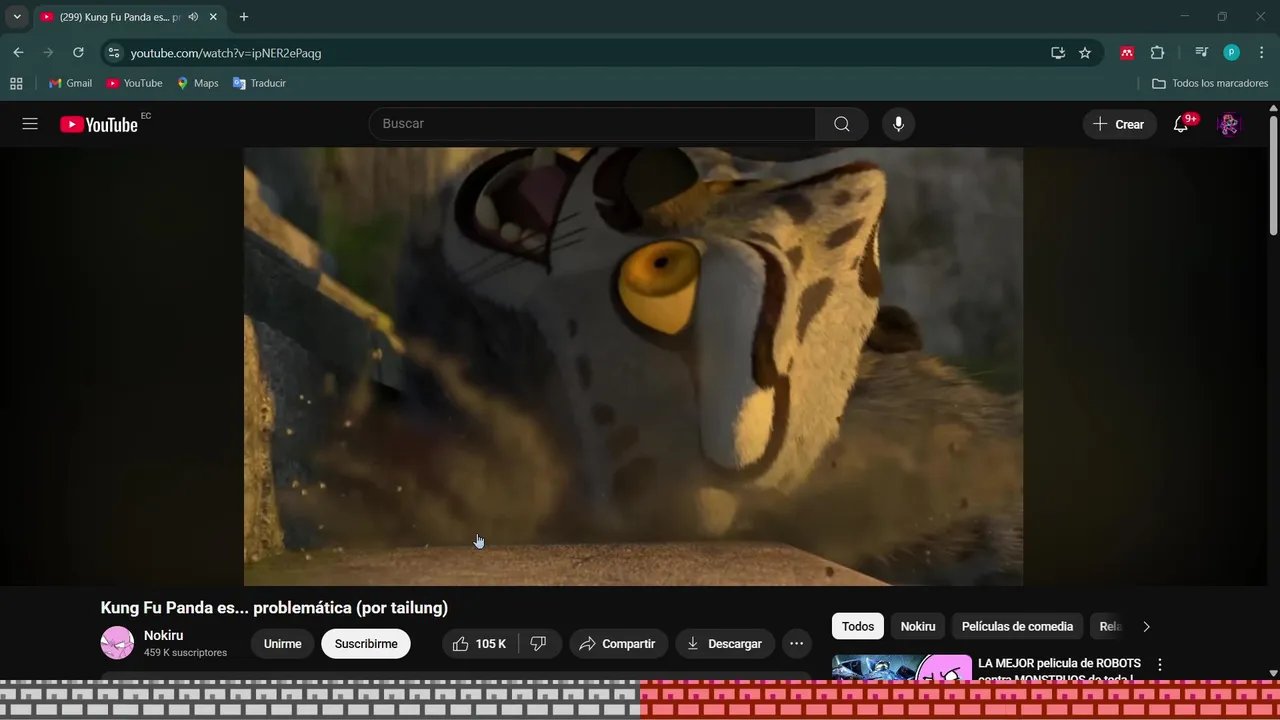
Task: Open the Nokiru channel avatar
Action: (x=117, y=643)
